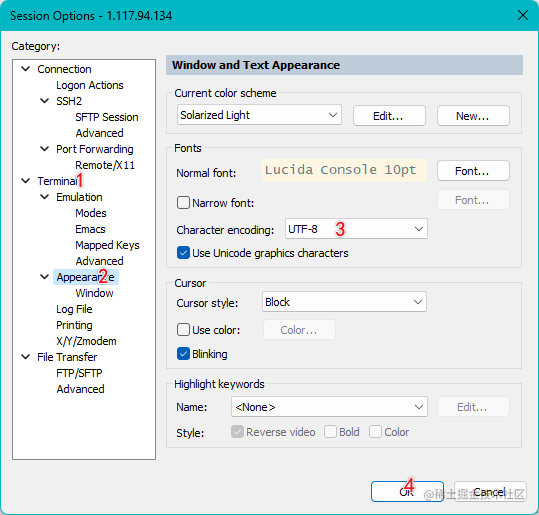This screenshot has height=515, width=539.
Task: Open the color scheme dropdown
Action: (259, 115)
